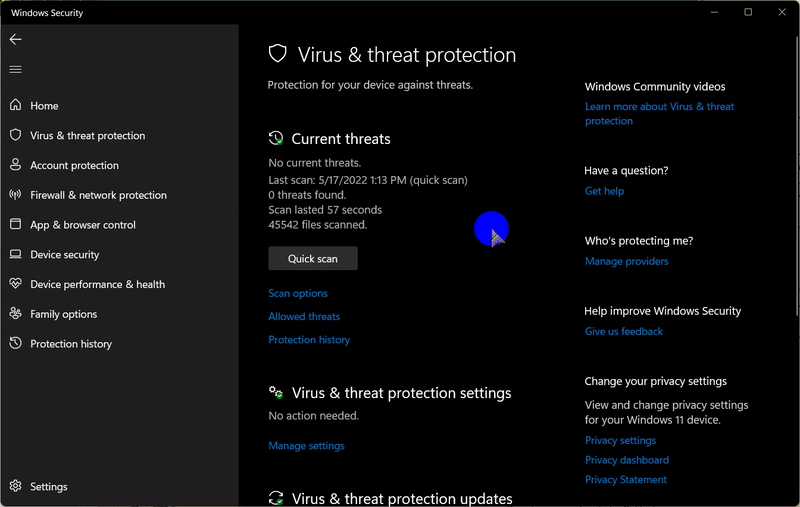
Task: Open Protection history link under Current threats
Action: 309,340
